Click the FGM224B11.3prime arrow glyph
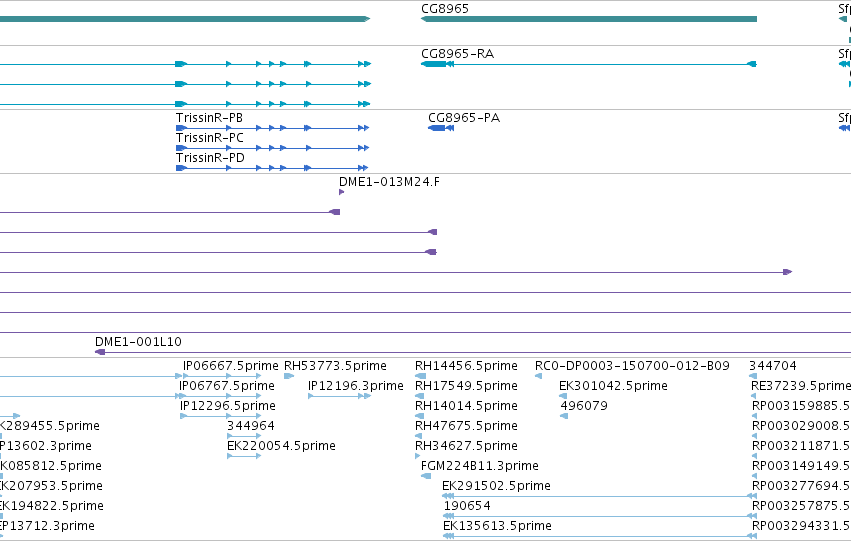Image resolution: width=851 pixels, height=541 pixels. 426,476
